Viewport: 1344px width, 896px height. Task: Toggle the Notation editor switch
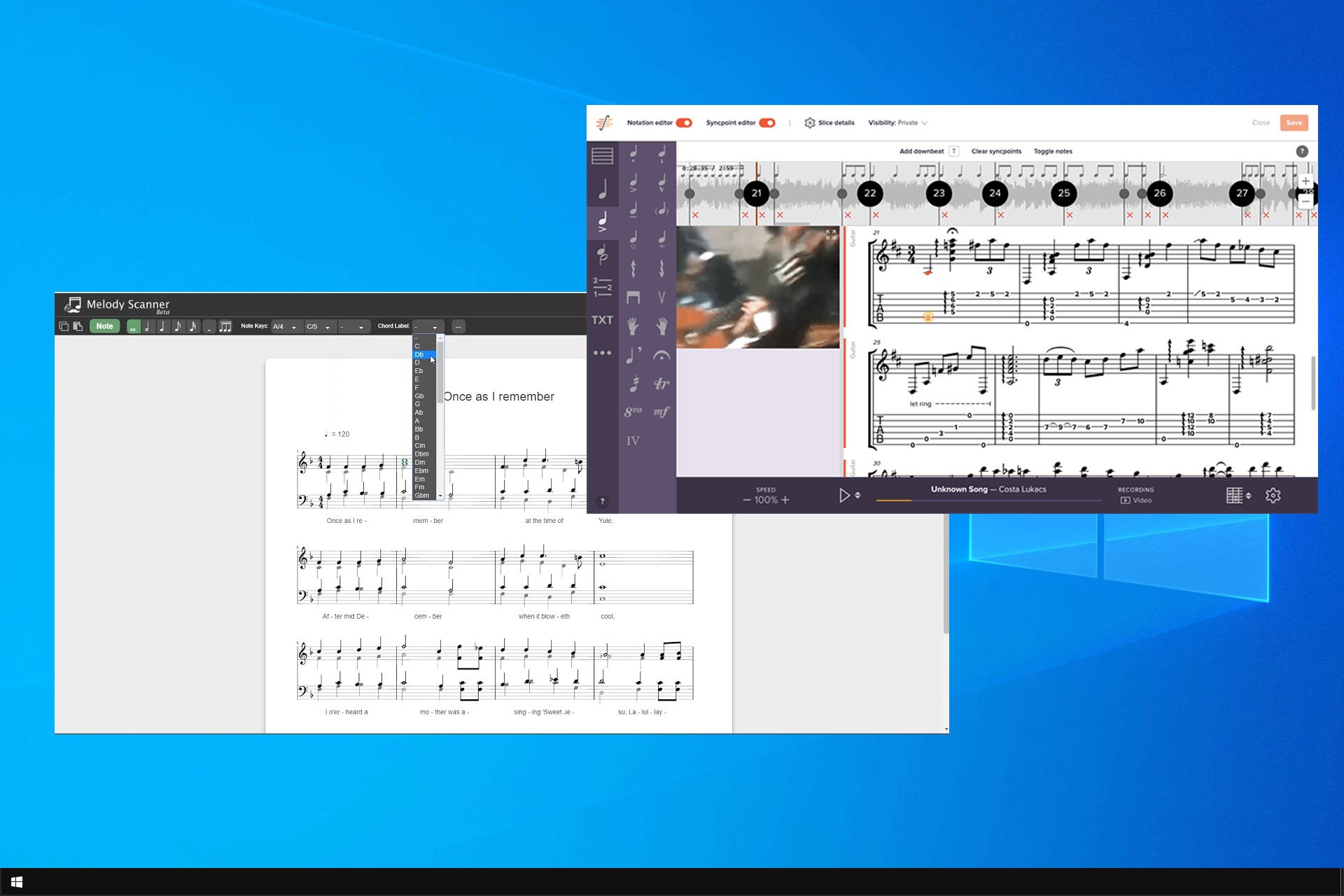(x=684, y=122)
